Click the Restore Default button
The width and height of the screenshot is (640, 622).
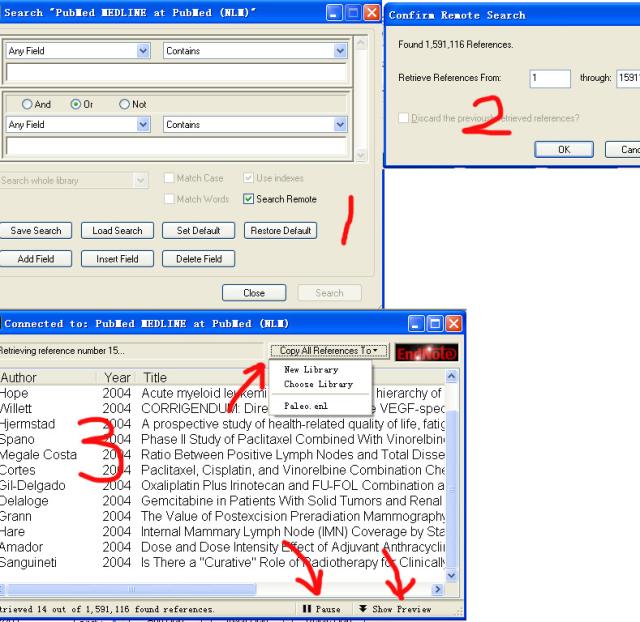coord(279,231)
